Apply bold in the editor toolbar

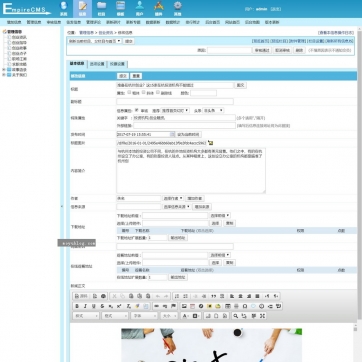point(77,306)
